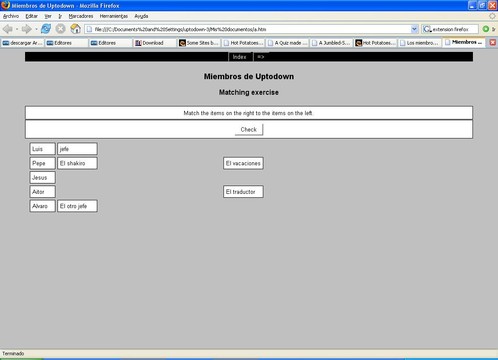Open the Herramientas menu
This screenshot has height=360, width=498.
pyautogui.click(x=114, y=16)
